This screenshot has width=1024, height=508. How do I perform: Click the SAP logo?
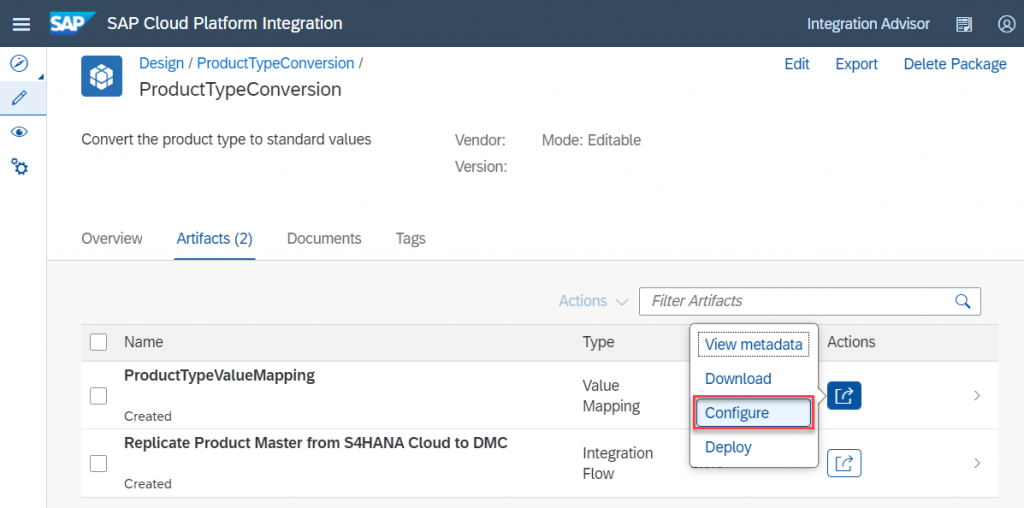tap(72, 24)
